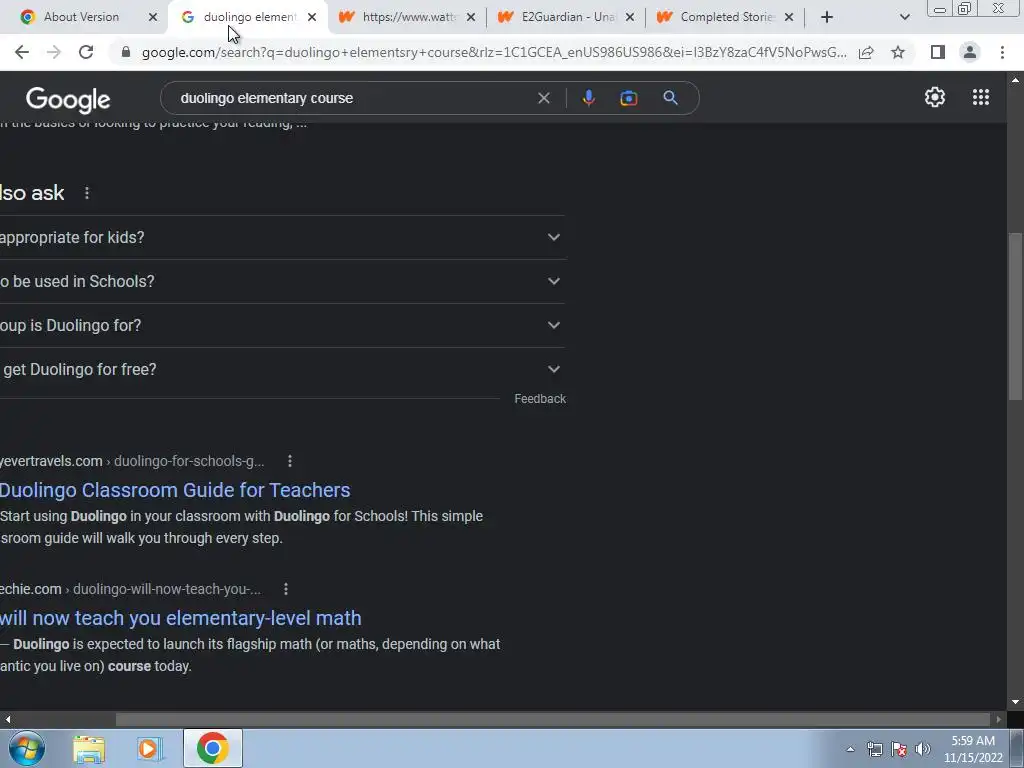
Task: Open Chrome side panel
Action: pyautogui.click(x=938, y=52)
